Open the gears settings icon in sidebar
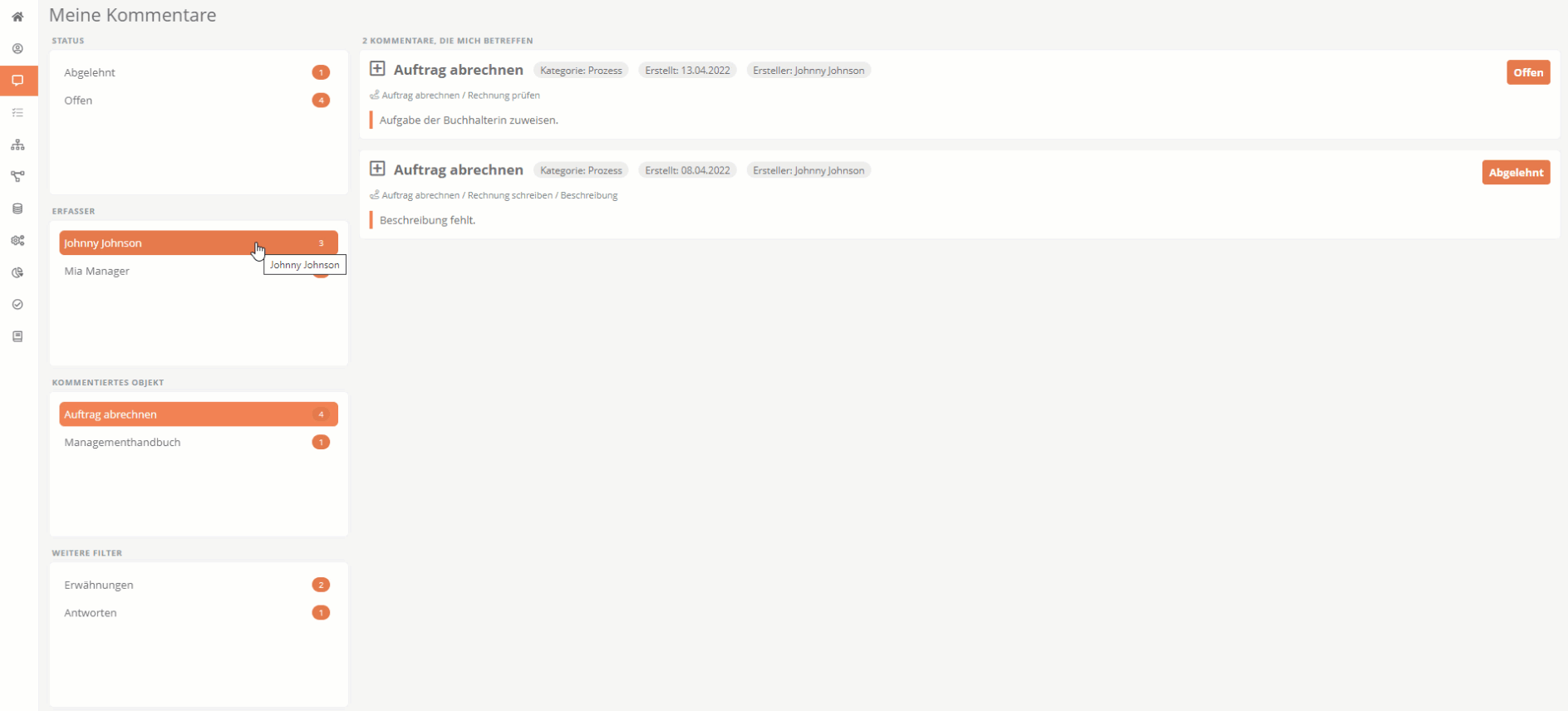This screenshot has height=711, width=1568. 17,241
